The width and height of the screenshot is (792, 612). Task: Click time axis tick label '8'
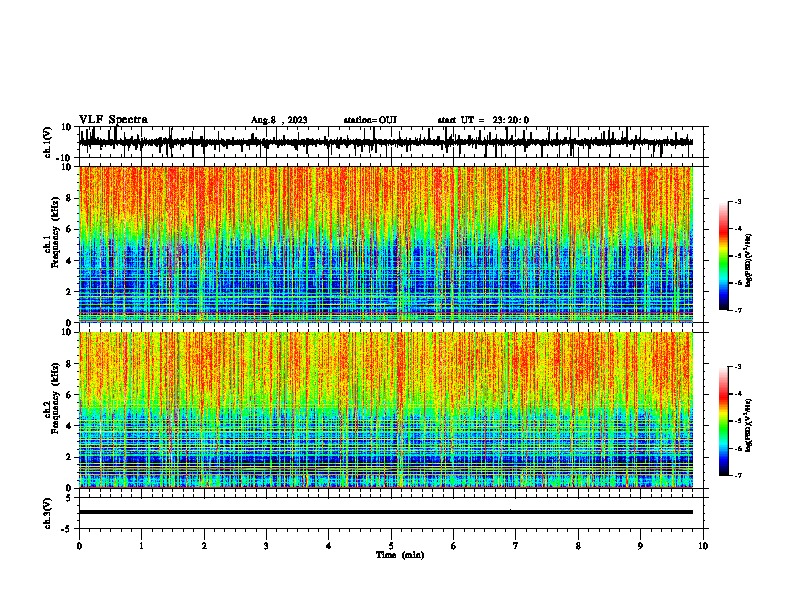pos(578,546)
